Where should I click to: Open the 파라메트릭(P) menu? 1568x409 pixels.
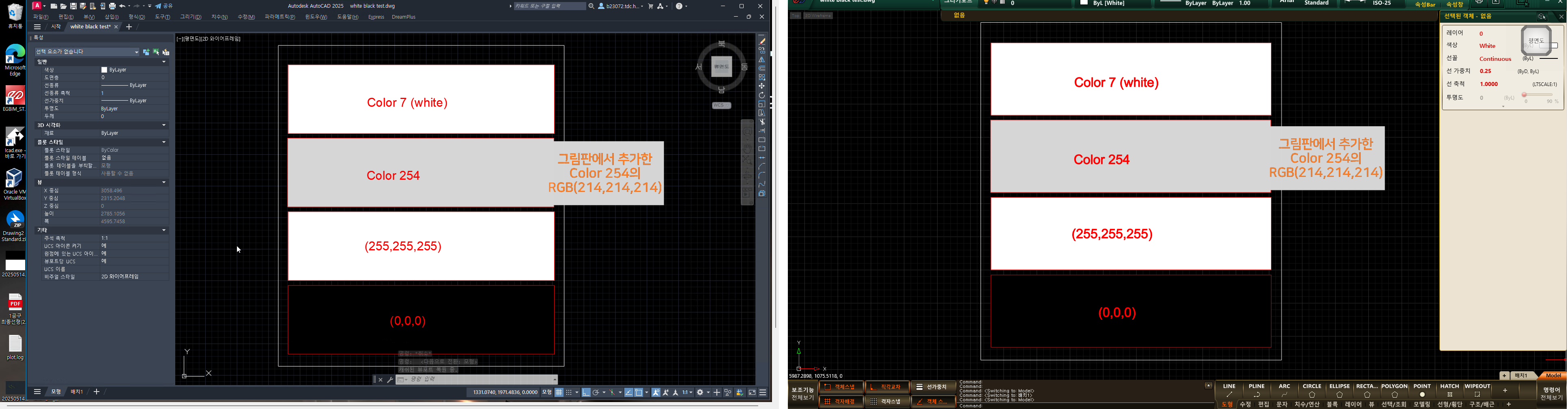tap(280, 17)
